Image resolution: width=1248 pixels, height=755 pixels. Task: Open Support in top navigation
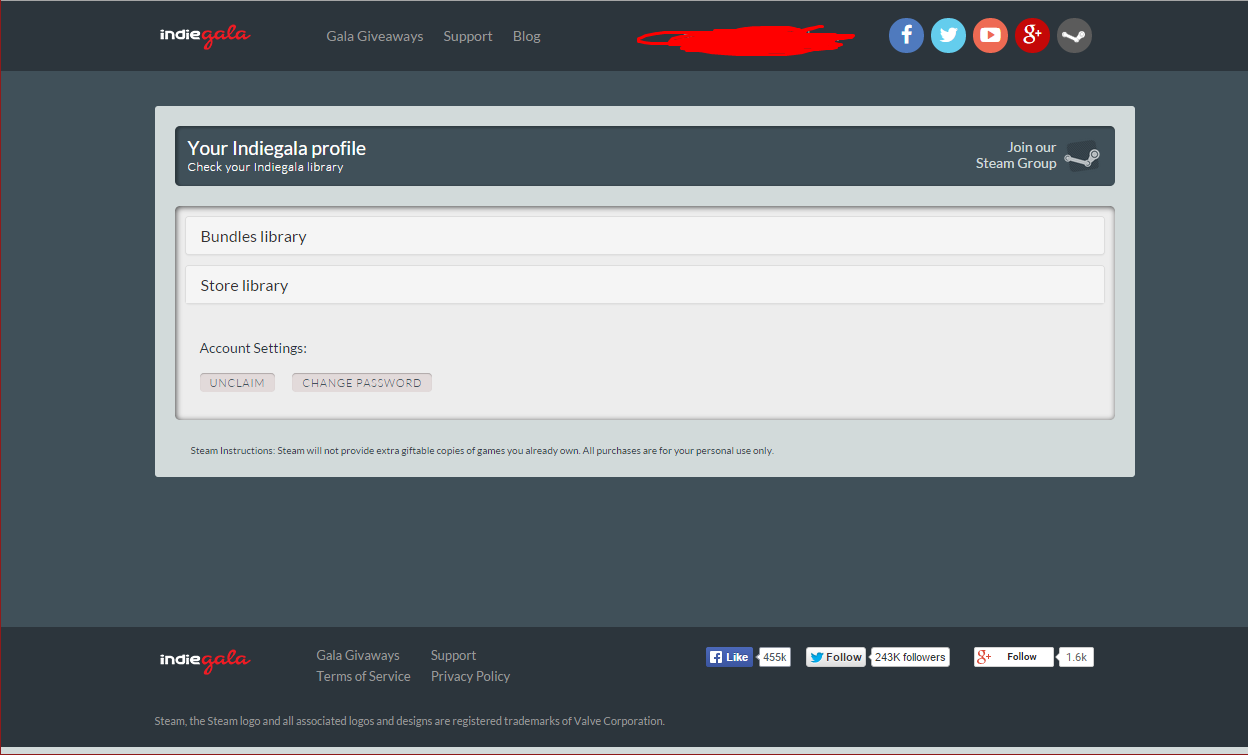tap(467, 36)
